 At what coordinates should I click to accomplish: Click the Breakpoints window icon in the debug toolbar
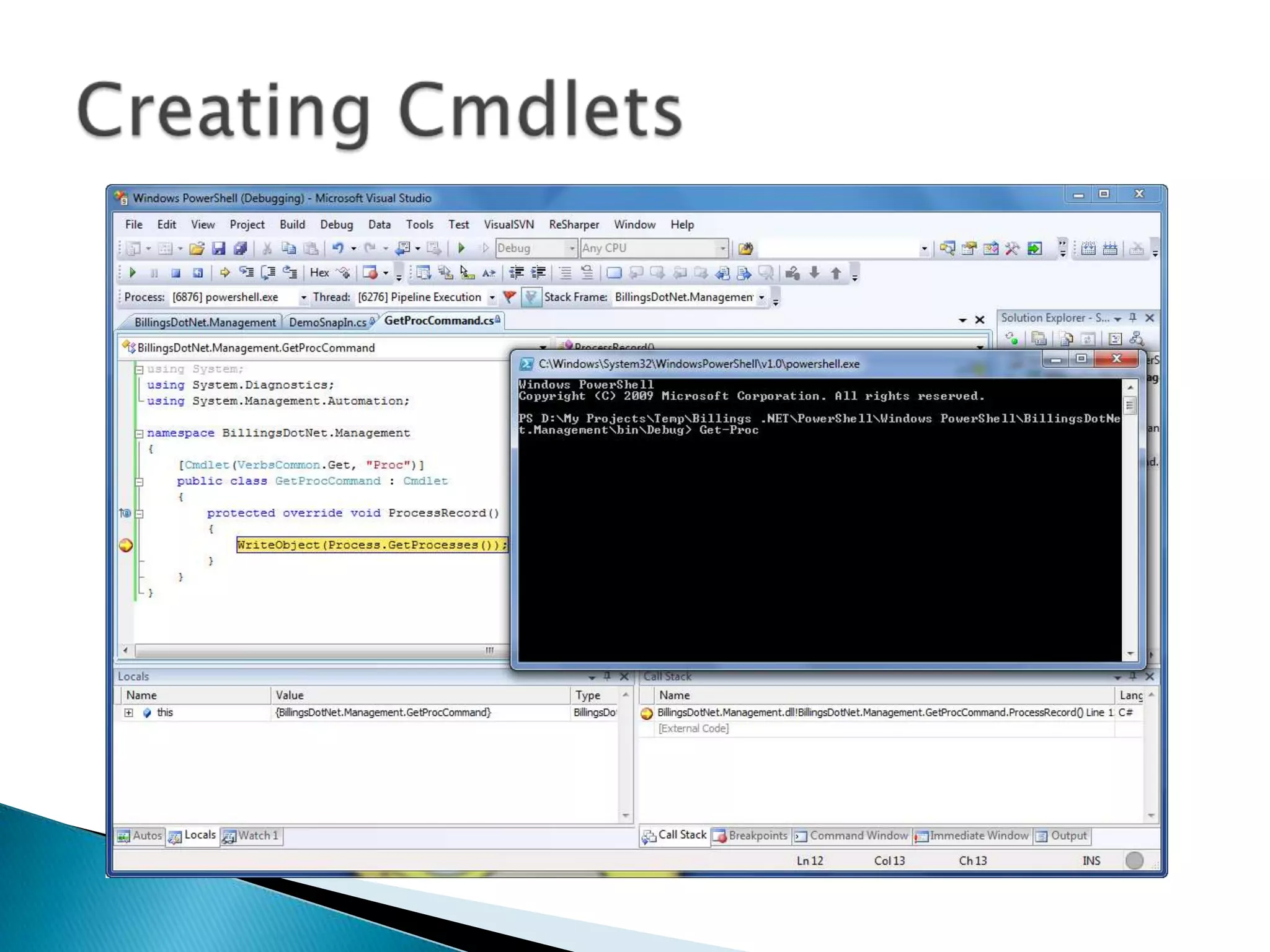coord(370,273)
